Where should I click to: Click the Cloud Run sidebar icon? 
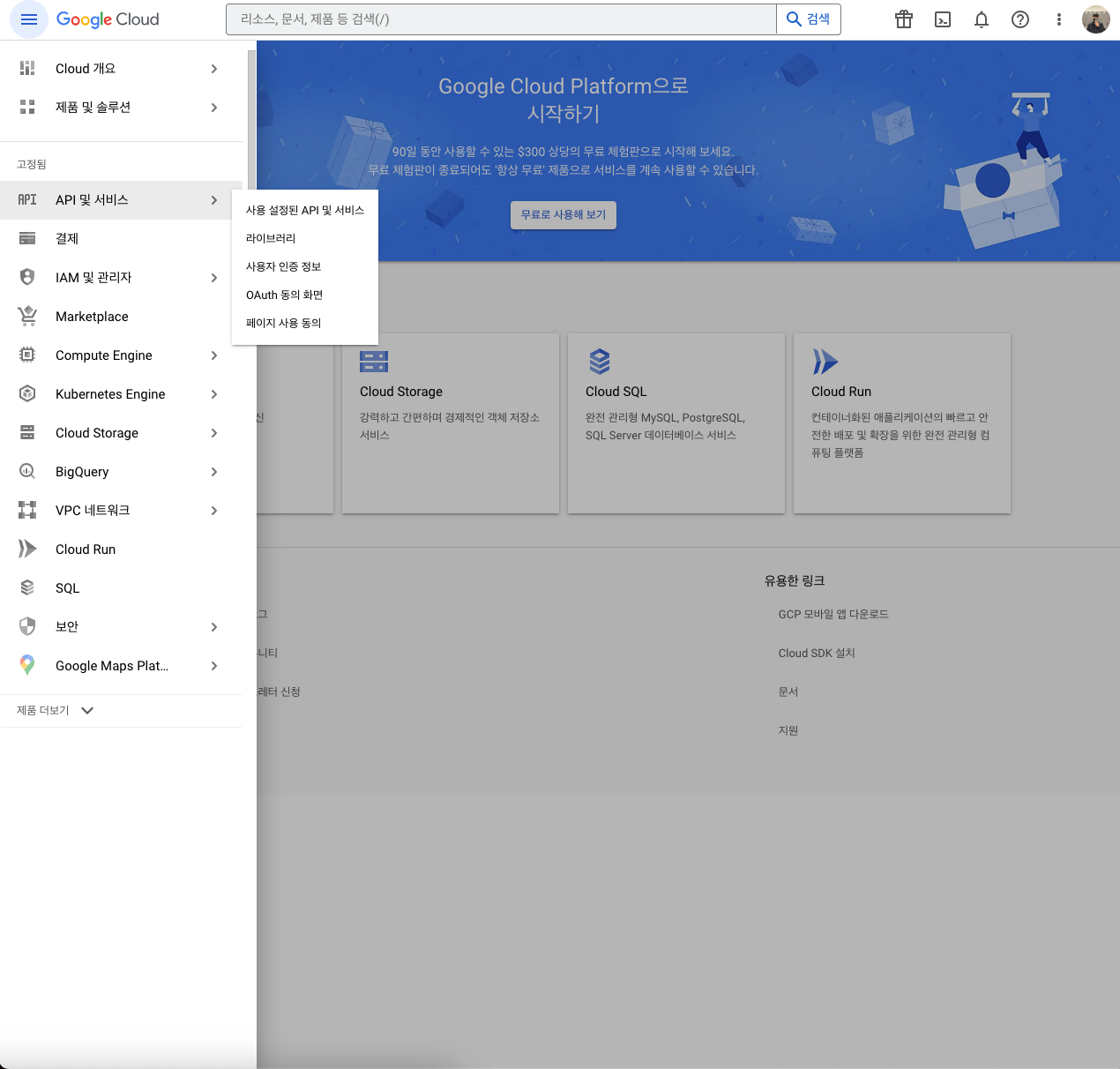[x=27, y=549]
